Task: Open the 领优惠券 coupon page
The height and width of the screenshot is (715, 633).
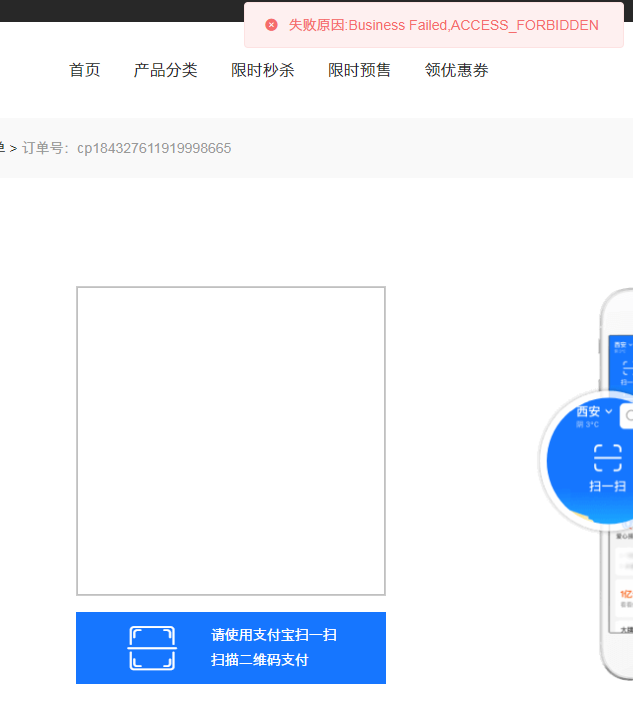Action: click(457, 70)
